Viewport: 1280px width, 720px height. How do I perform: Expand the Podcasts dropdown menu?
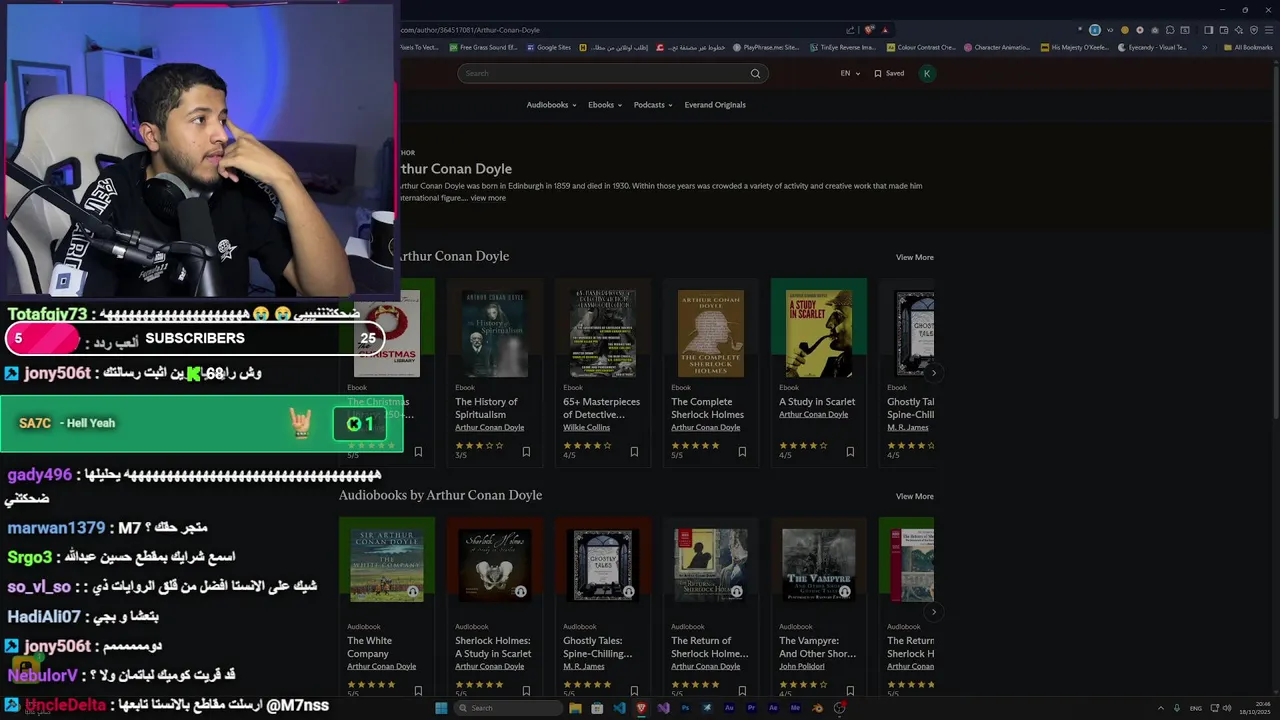click(x=653, y=105)
